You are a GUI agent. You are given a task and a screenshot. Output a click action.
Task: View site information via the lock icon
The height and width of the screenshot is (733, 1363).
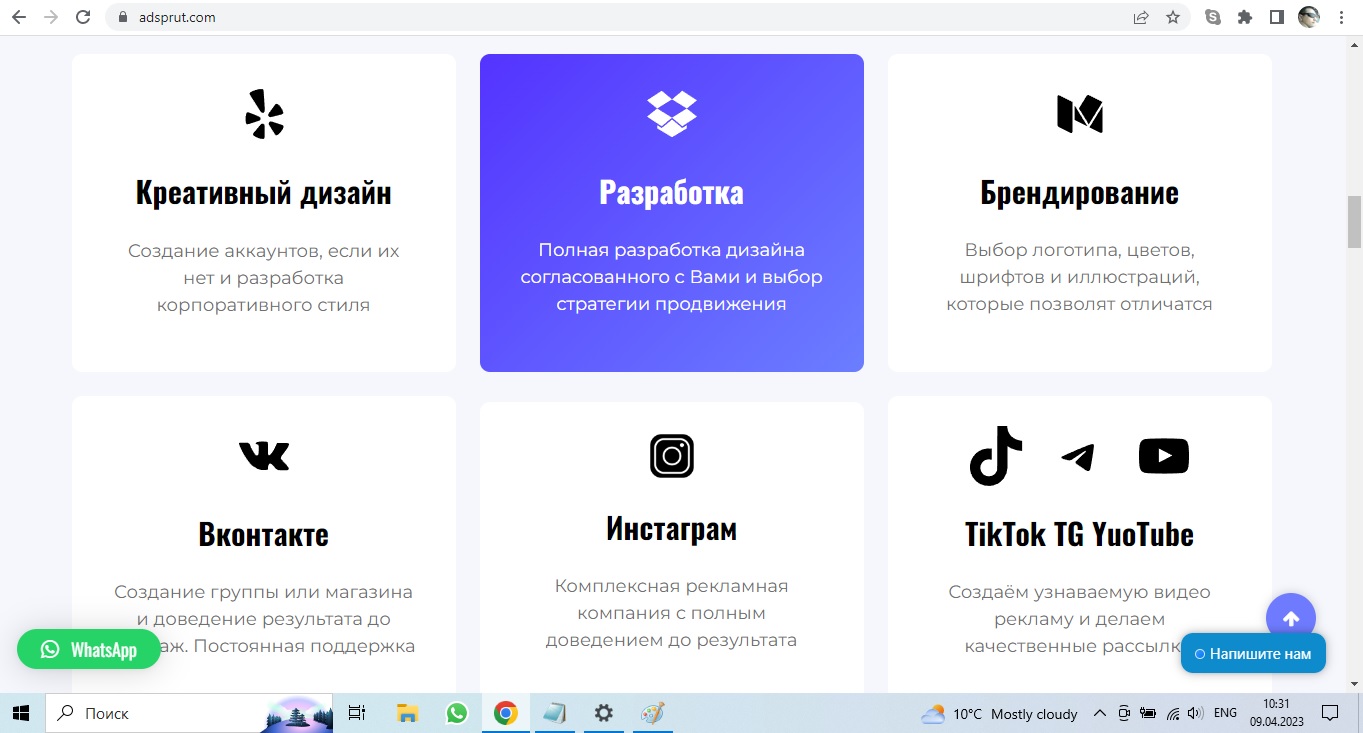(124, 17)
